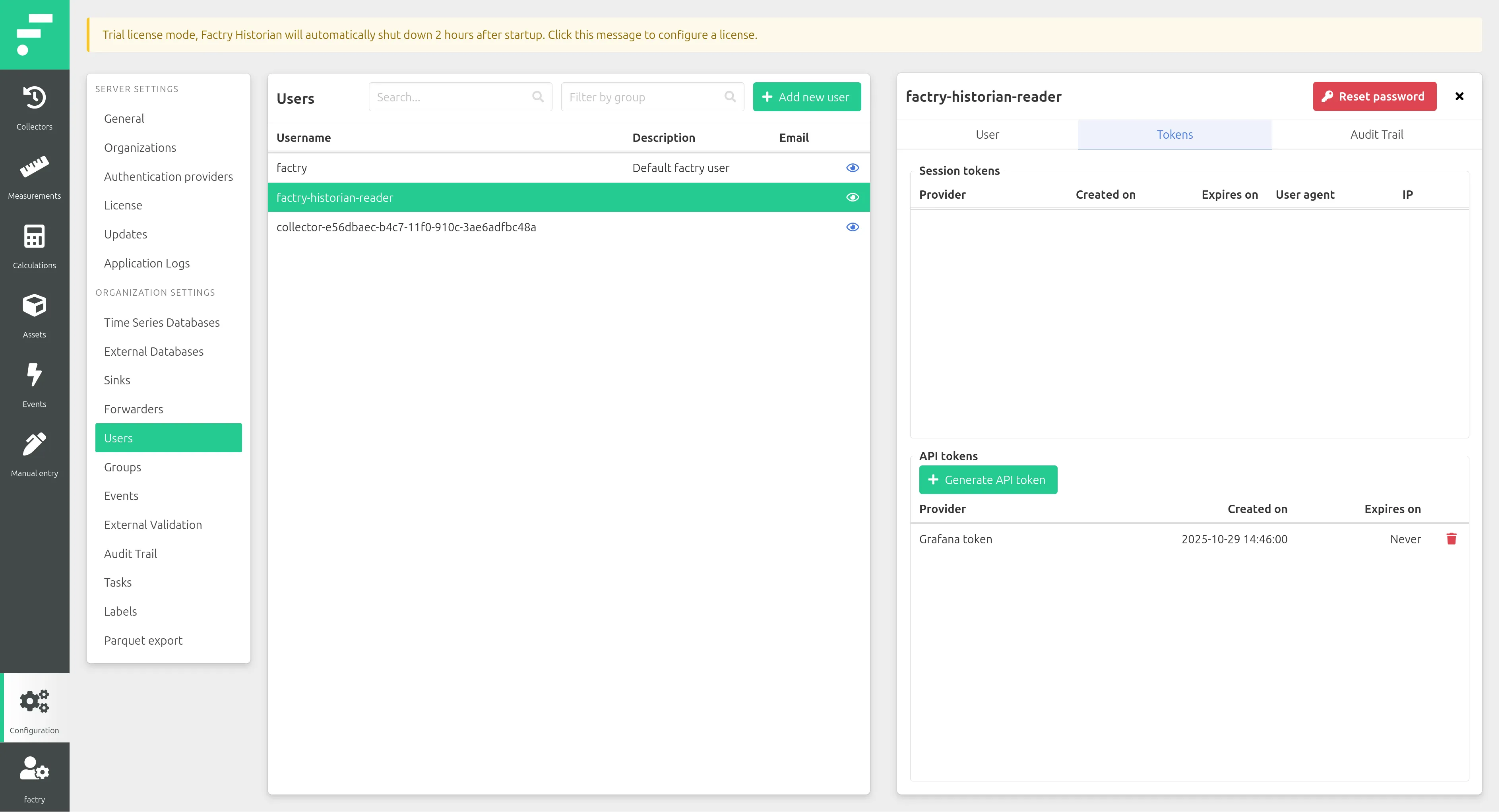Click the Factry logo
Image resolution: width=1500 pixels, height=812 pixels.
click(x=34, y=34)
